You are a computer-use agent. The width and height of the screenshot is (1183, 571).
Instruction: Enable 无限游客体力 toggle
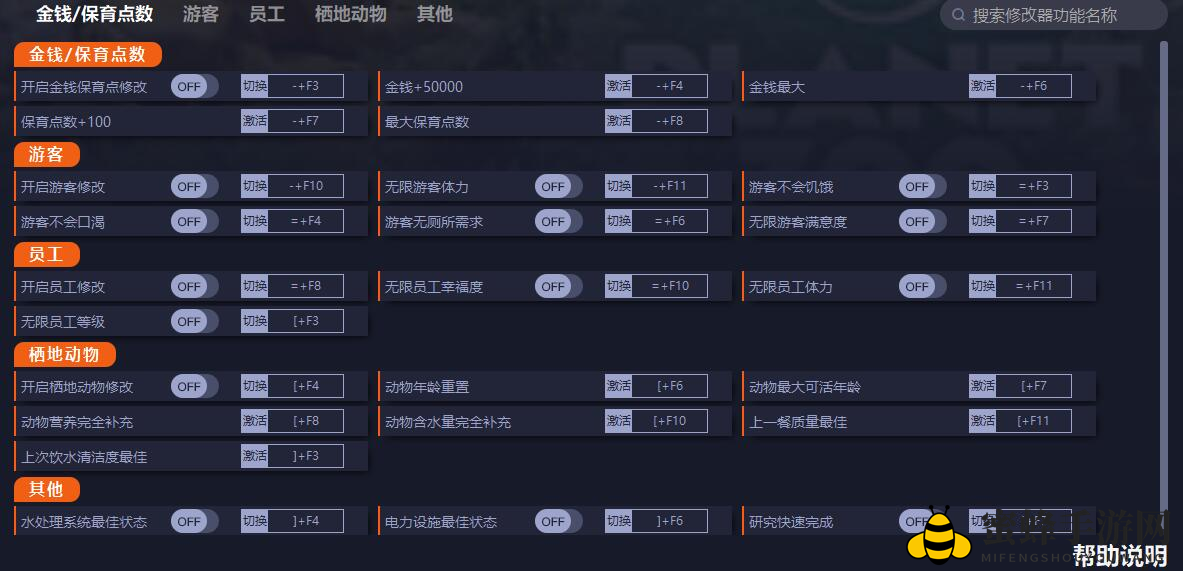click(558, 186)
